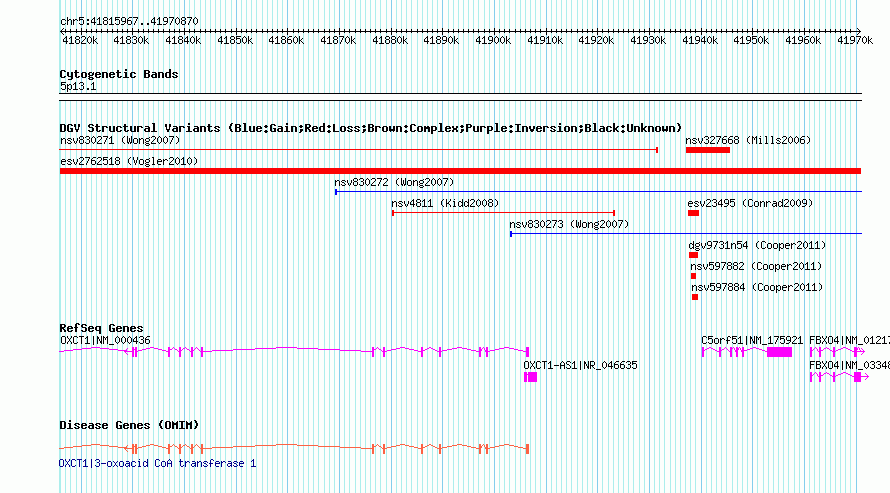
Task: Select the nsv4811 red loss line
Action: coord(503,213)
